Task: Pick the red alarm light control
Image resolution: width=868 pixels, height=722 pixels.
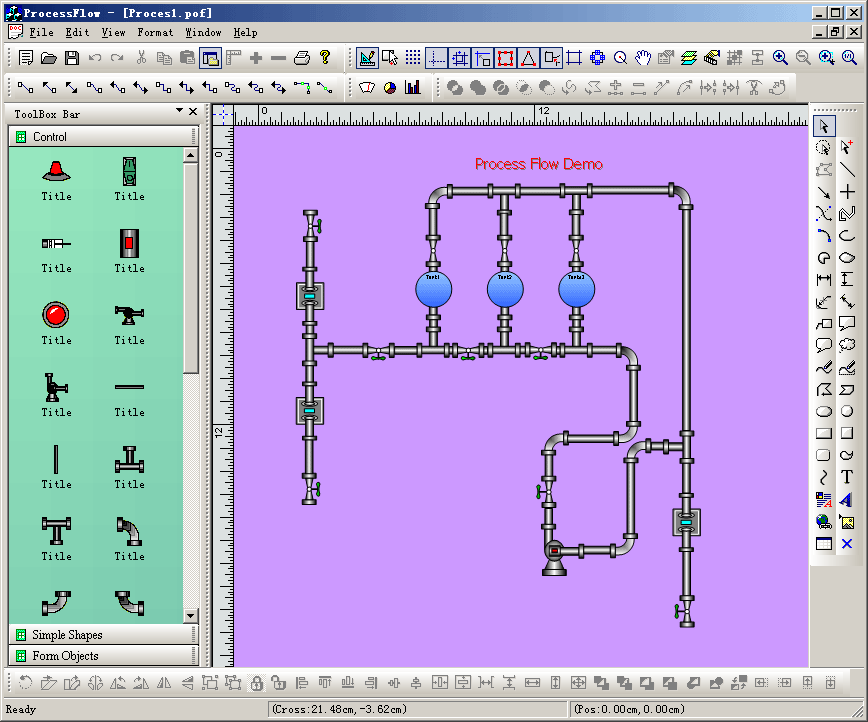Action: [x=56, y=171]
